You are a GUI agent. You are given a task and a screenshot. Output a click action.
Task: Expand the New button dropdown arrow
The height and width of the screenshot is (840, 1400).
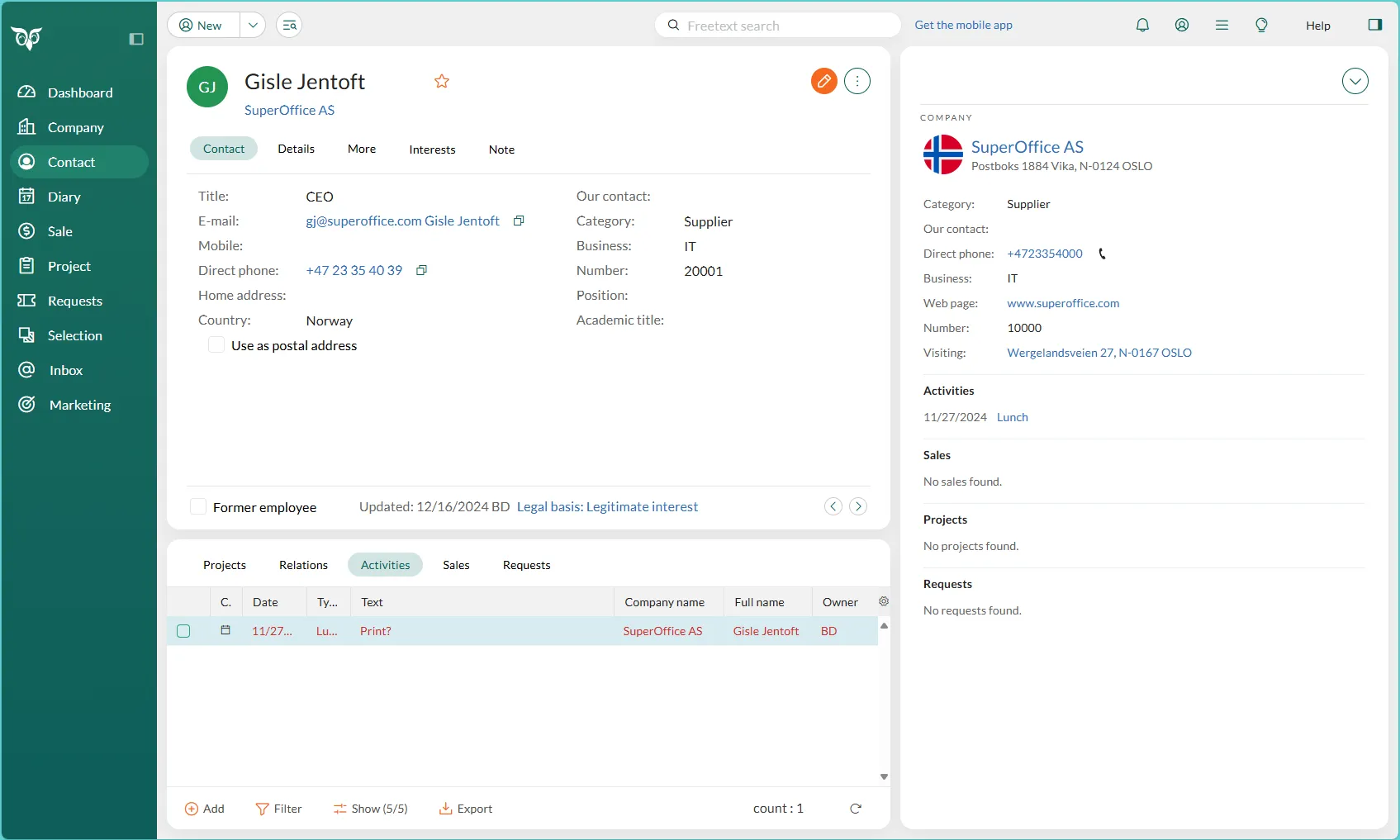[x=253, y=26]
